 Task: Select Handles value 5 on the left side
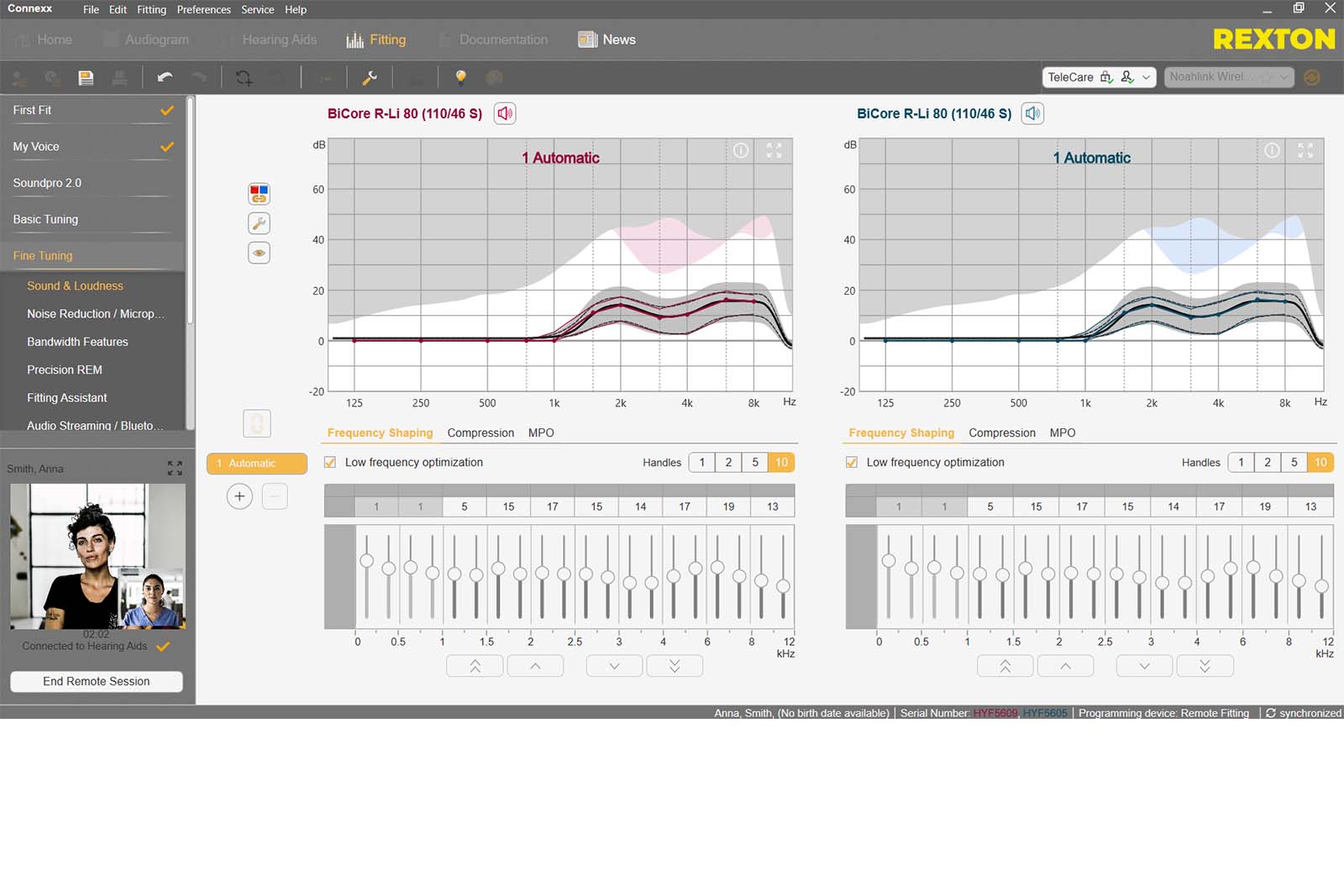pyautogui.click(x=755, y=462)
